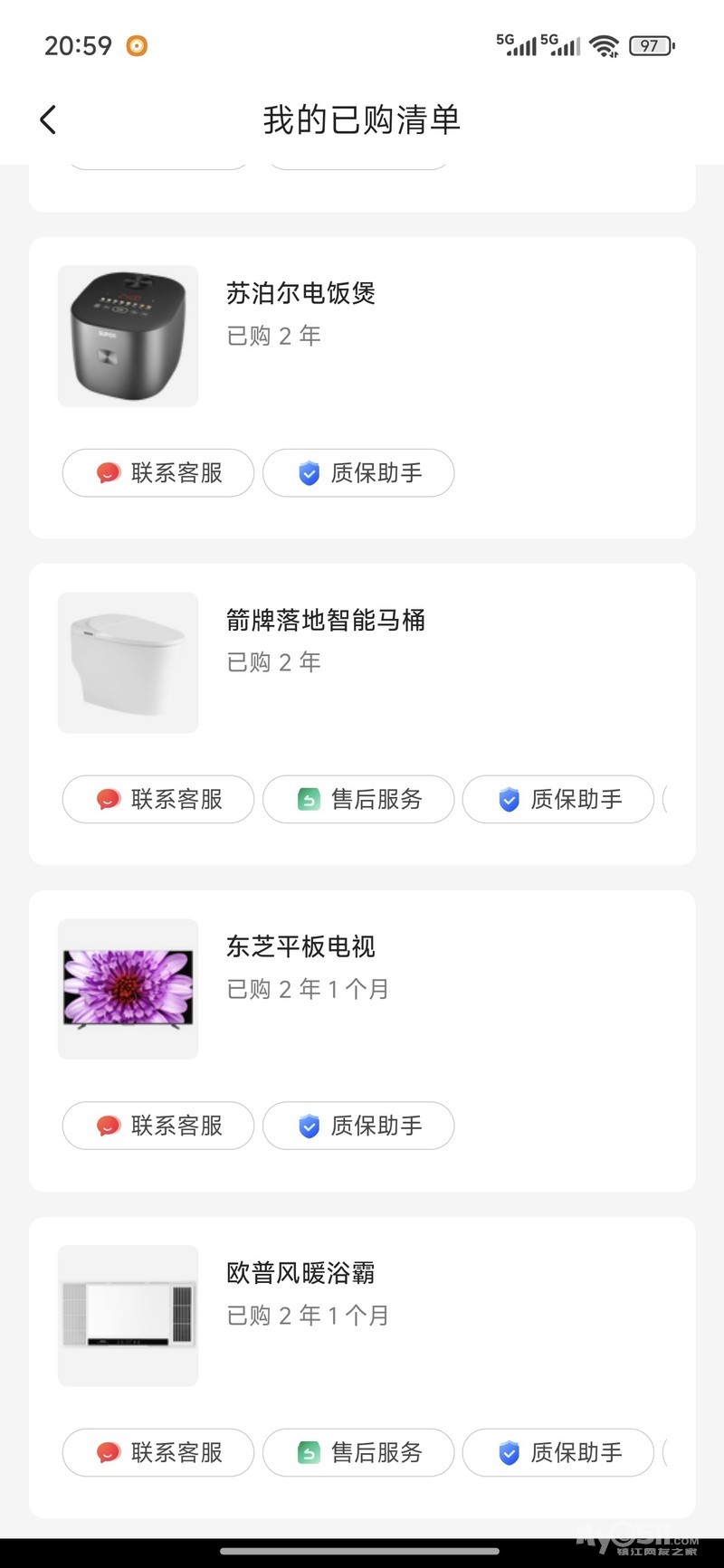
Task: Tap the 东芝平板电视 product thumbnail
Action: [x=129, y=990]
